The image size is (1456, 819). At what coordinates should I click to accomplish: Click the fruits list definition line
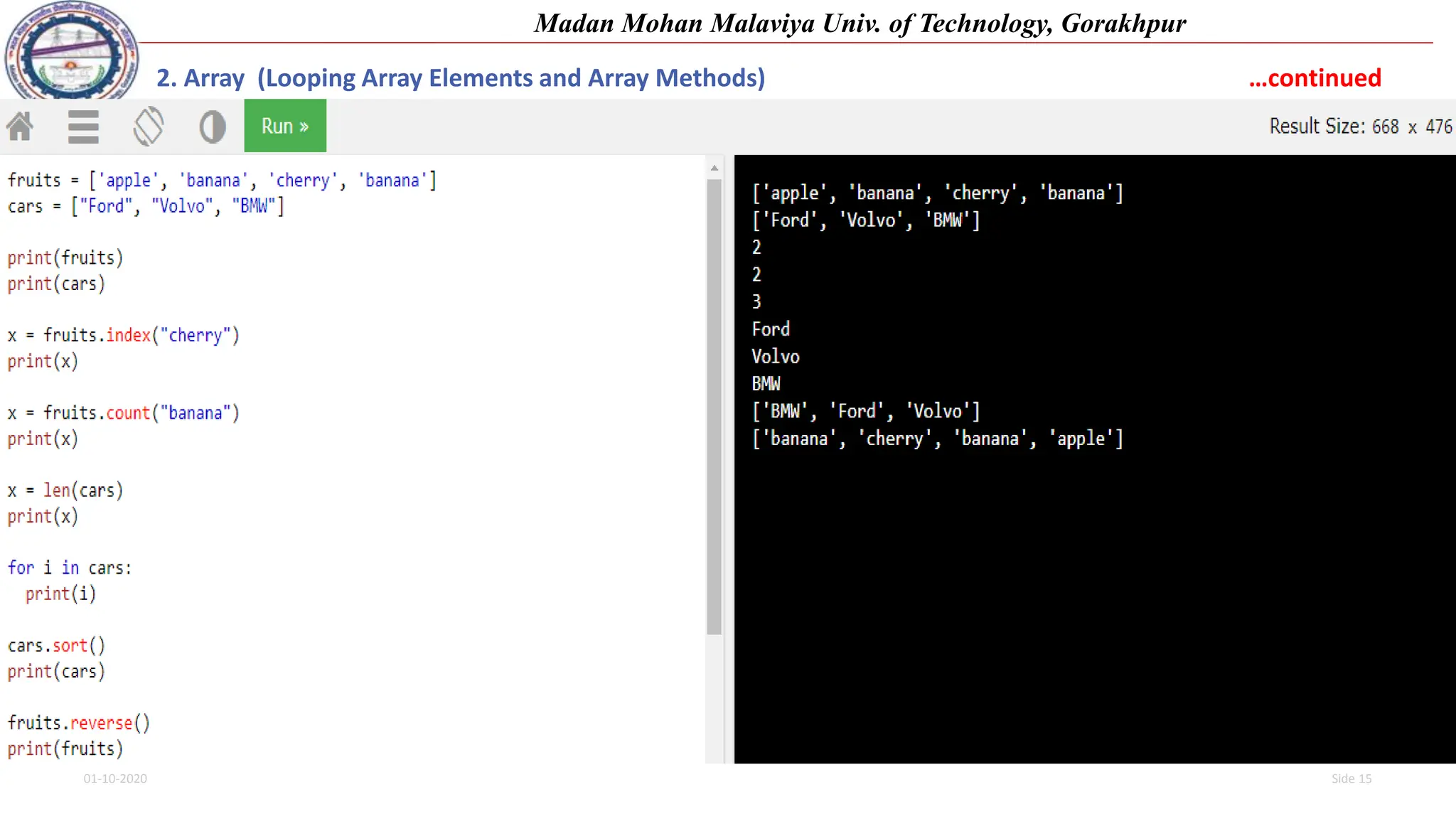pyautogui.click(x=222, y=180)
